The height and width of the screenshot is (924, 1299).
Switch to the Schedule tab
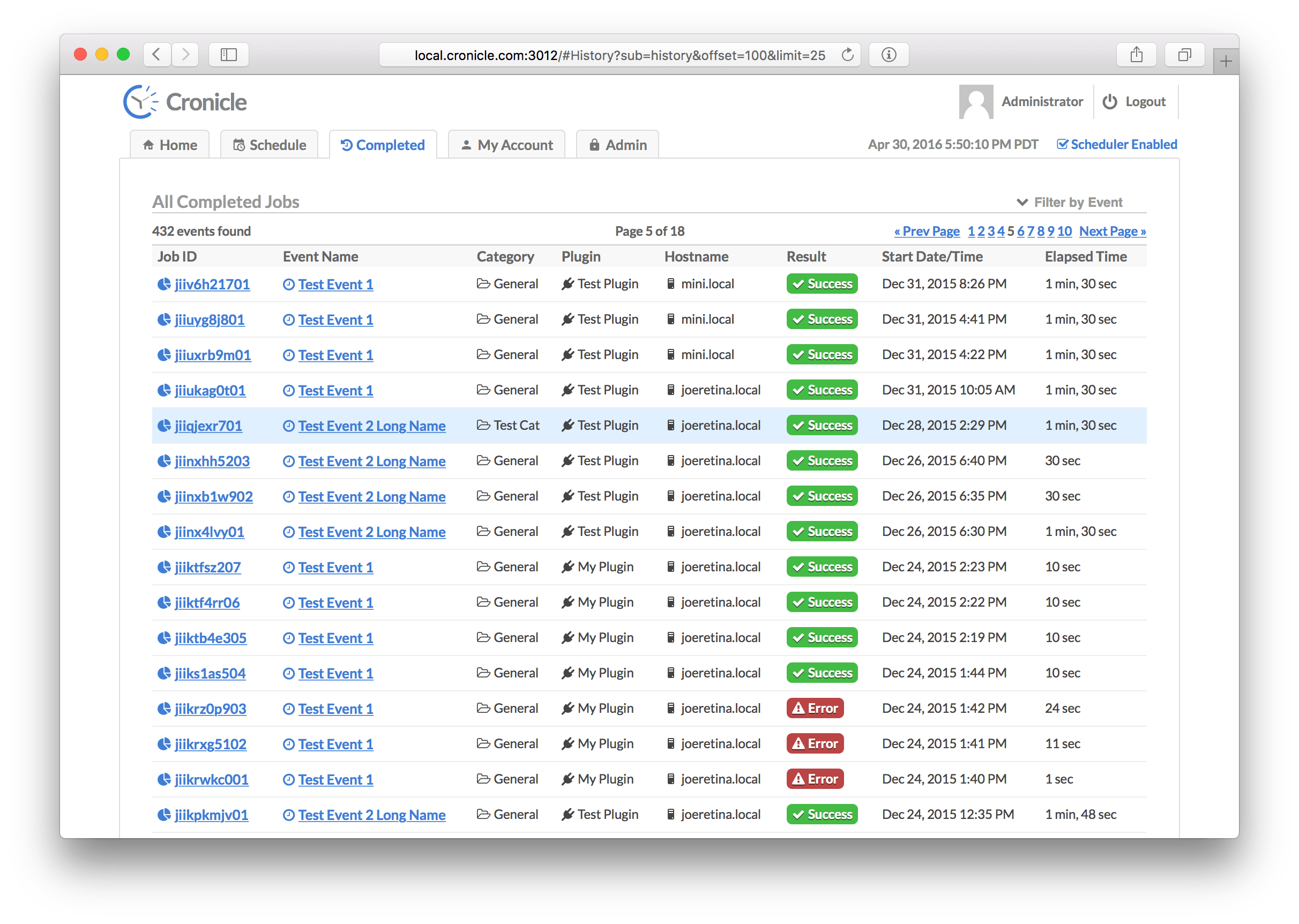pyautogui.click(x=269, y=145)
